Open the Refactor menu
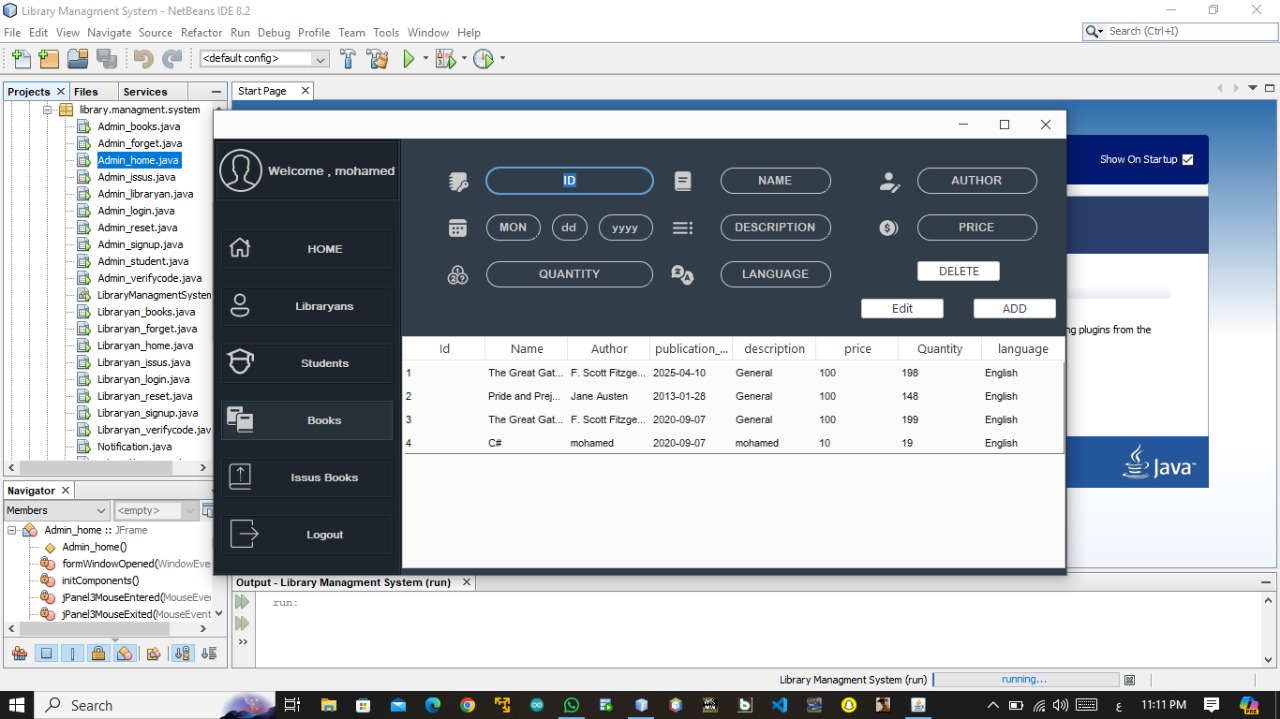 tap(201, 32)
